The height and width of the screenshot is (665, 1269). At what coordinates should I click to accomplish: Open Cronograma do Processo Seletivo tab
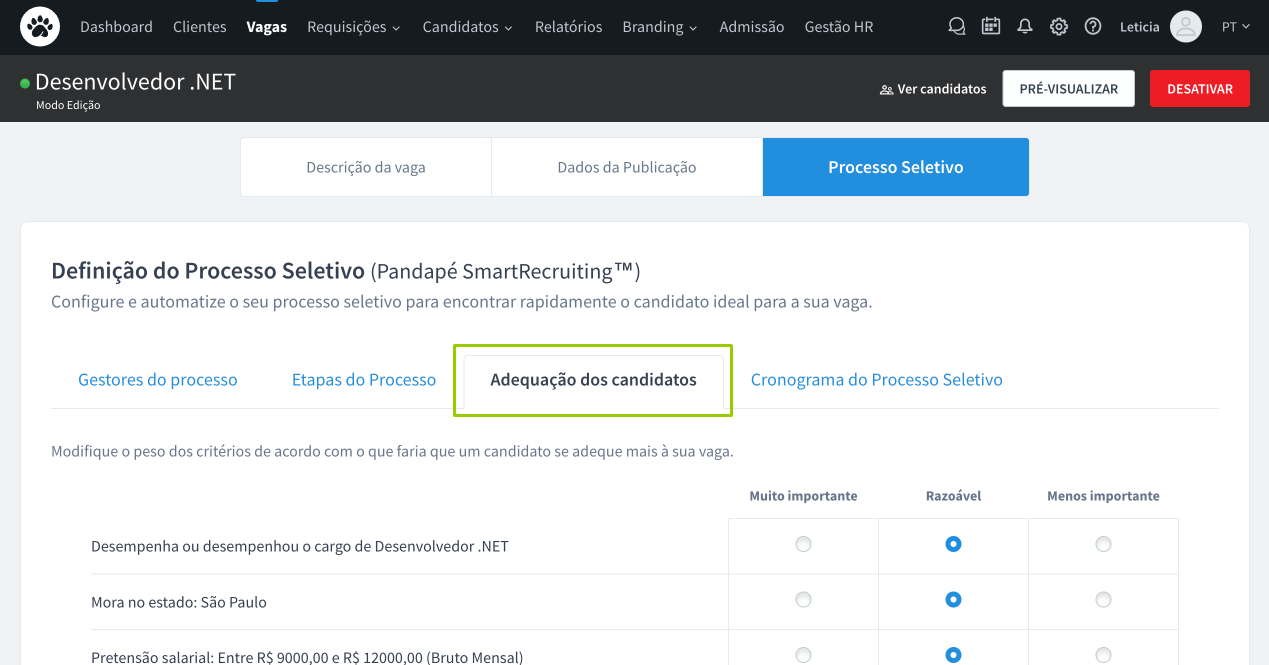[876, 380]
